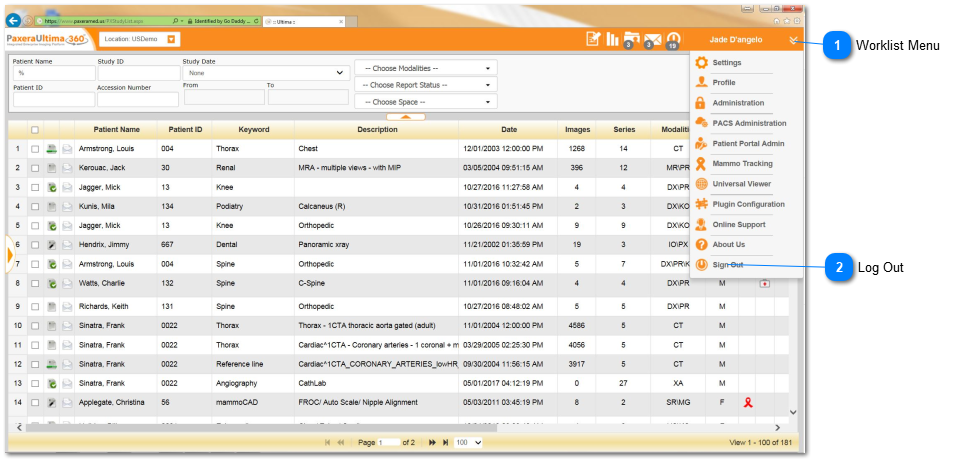This screenshot has width=956, height=462.
Task: Toggle the worklist menu chevron beside Jade D'angelo
Action: pos(793,40)
